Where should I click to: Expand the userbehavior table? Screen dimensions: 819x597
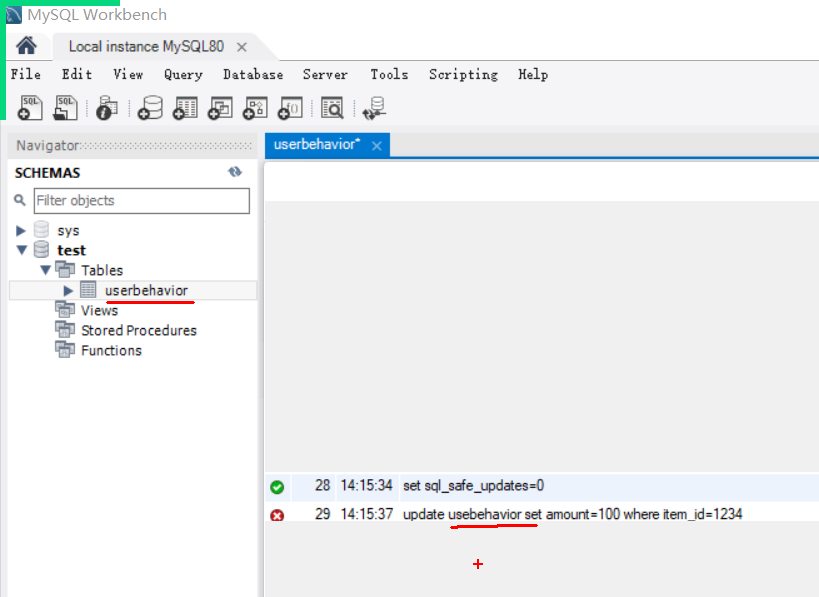pos(68,290)
